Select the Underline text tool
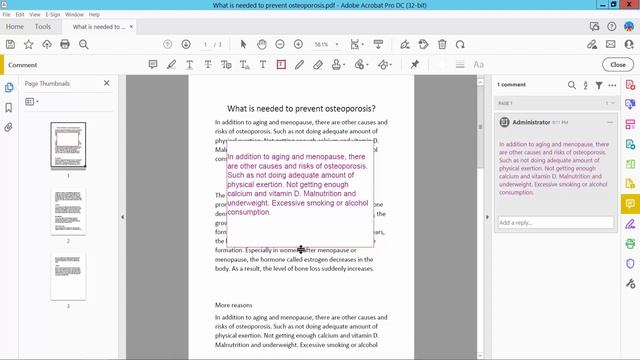640x360 pixels. coord(189,64)
